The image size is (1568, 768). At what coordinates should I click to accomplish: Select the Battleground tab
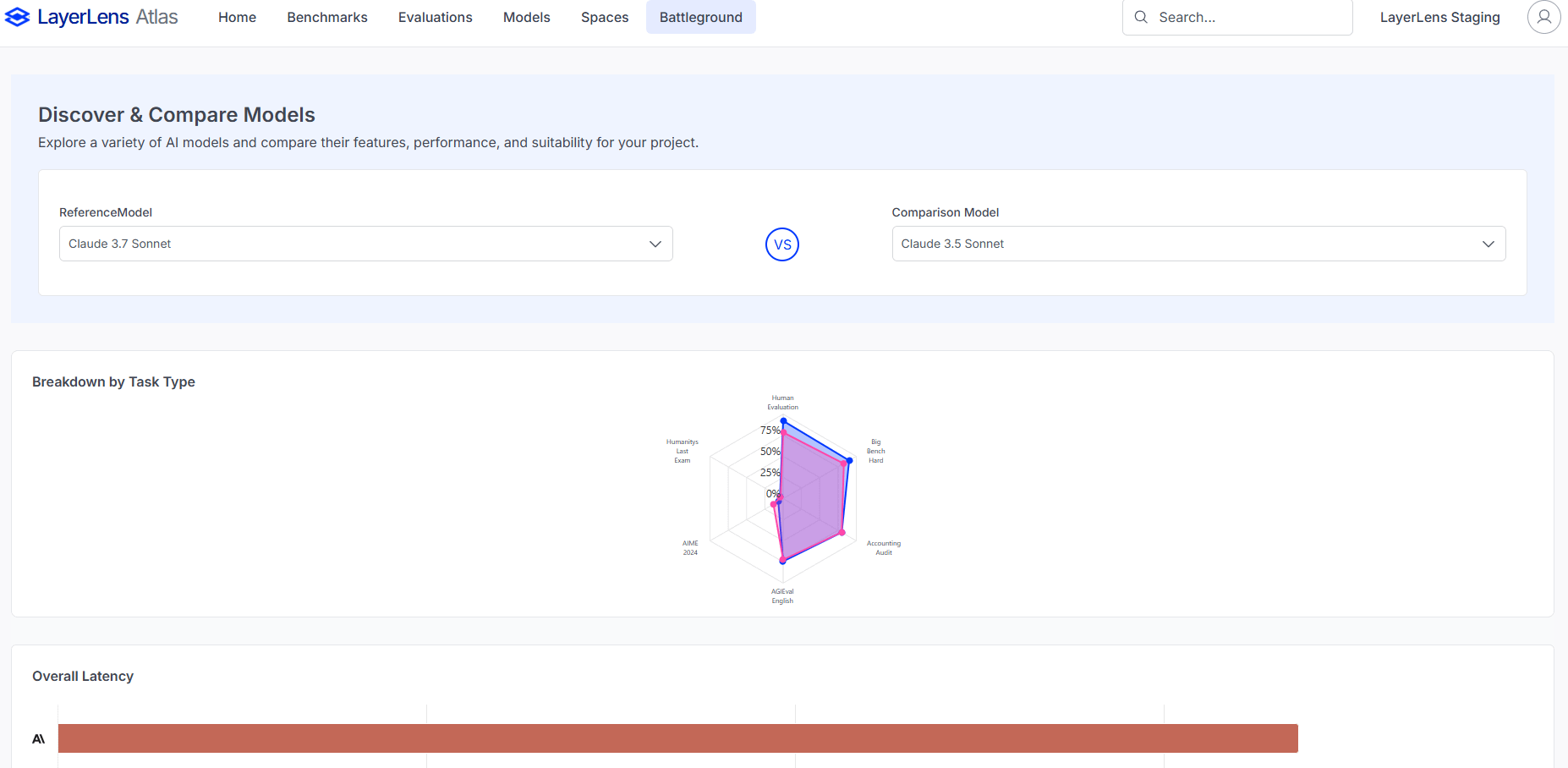[x=701, y=17]
